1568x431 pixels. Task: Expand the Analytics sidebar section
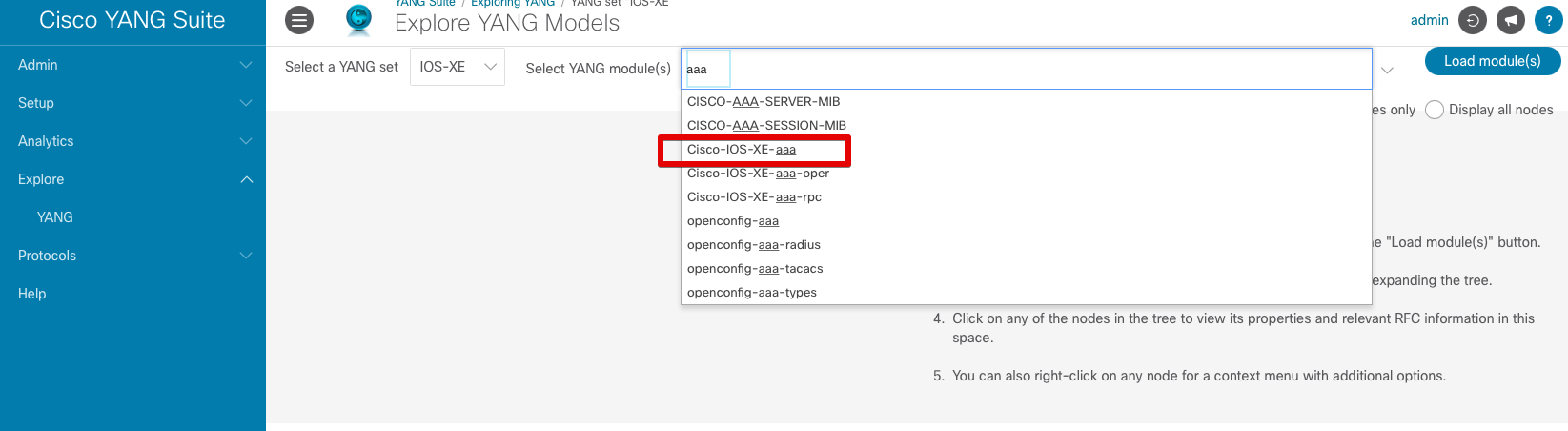[x=132, y=141]
